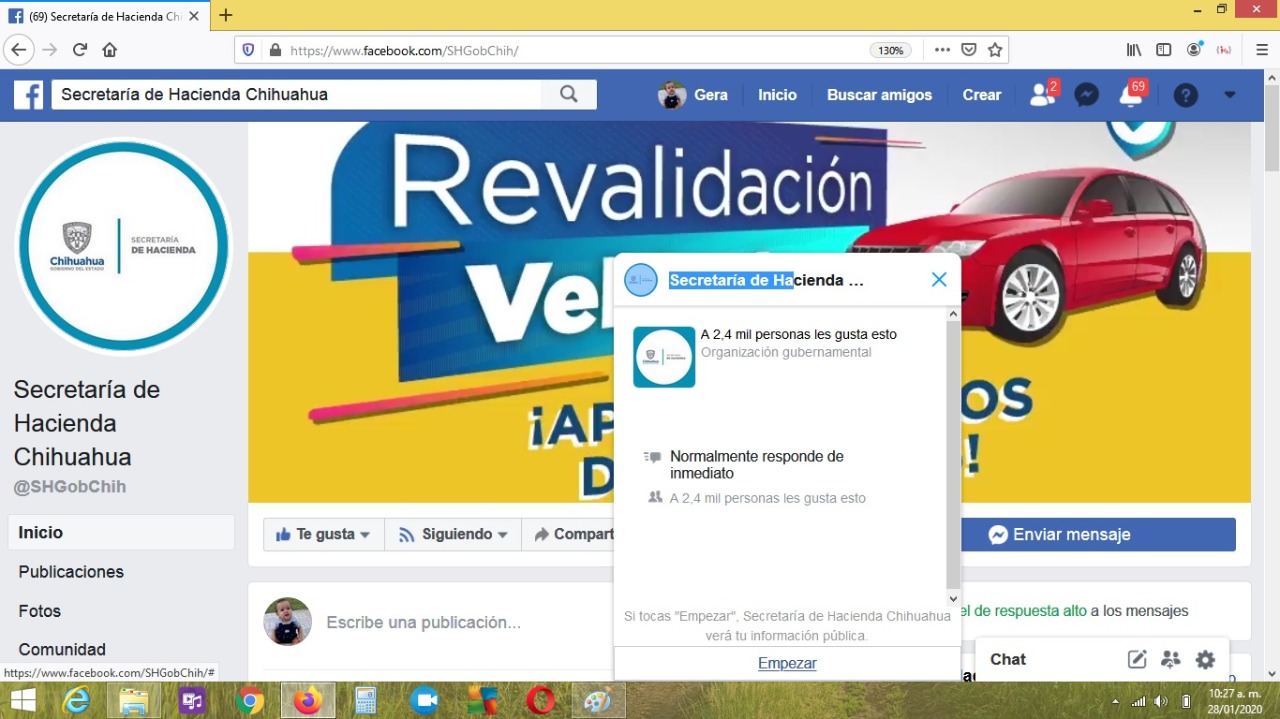The height and width of the screenshot is (719, 1280).
Task: Open the notifications bell with 69 alerts
Action: coord(1131,95)
